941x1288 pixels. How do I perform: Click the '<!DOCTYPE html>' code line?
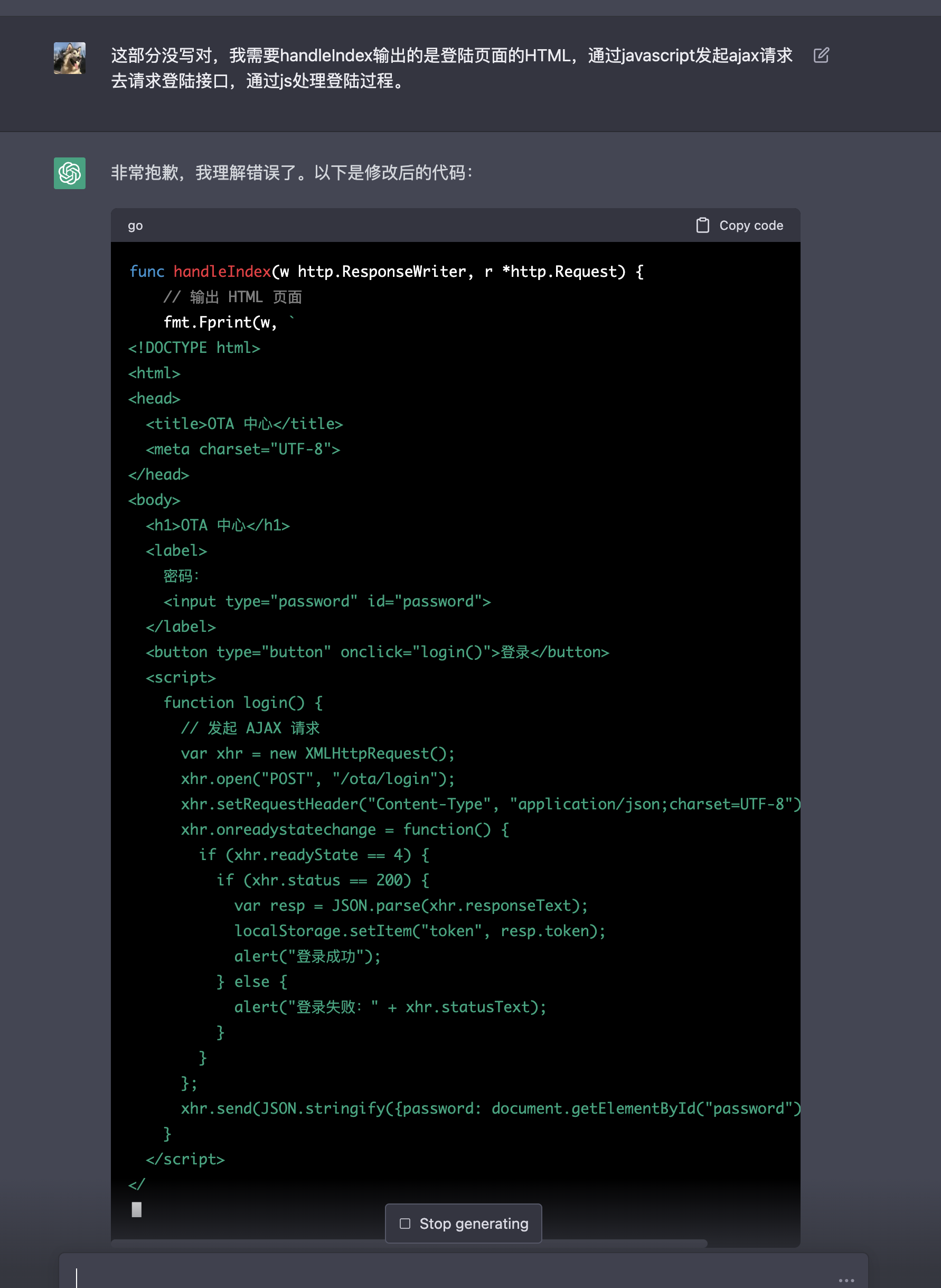pyautogui.click(x=194, y=348)
